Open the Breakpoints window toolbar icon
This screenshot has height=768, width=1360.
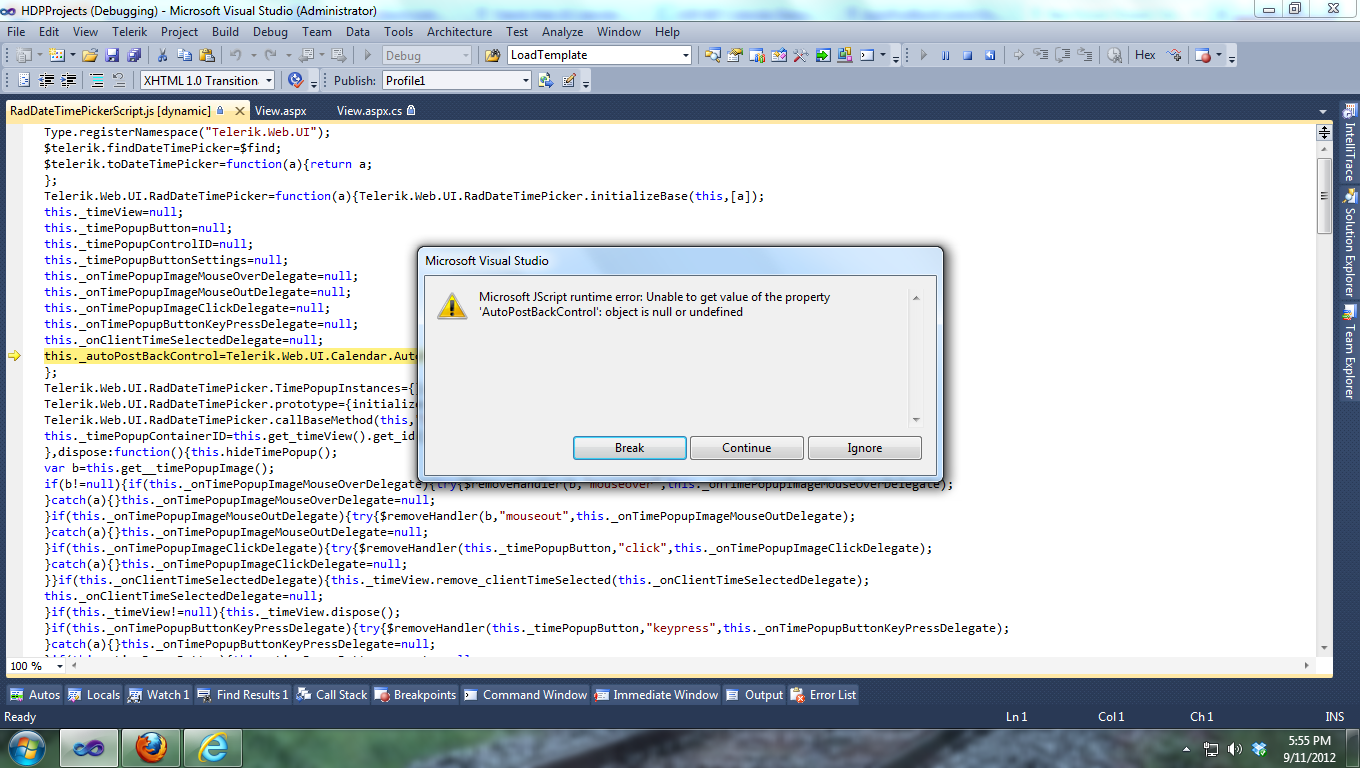coord(1203,55)
